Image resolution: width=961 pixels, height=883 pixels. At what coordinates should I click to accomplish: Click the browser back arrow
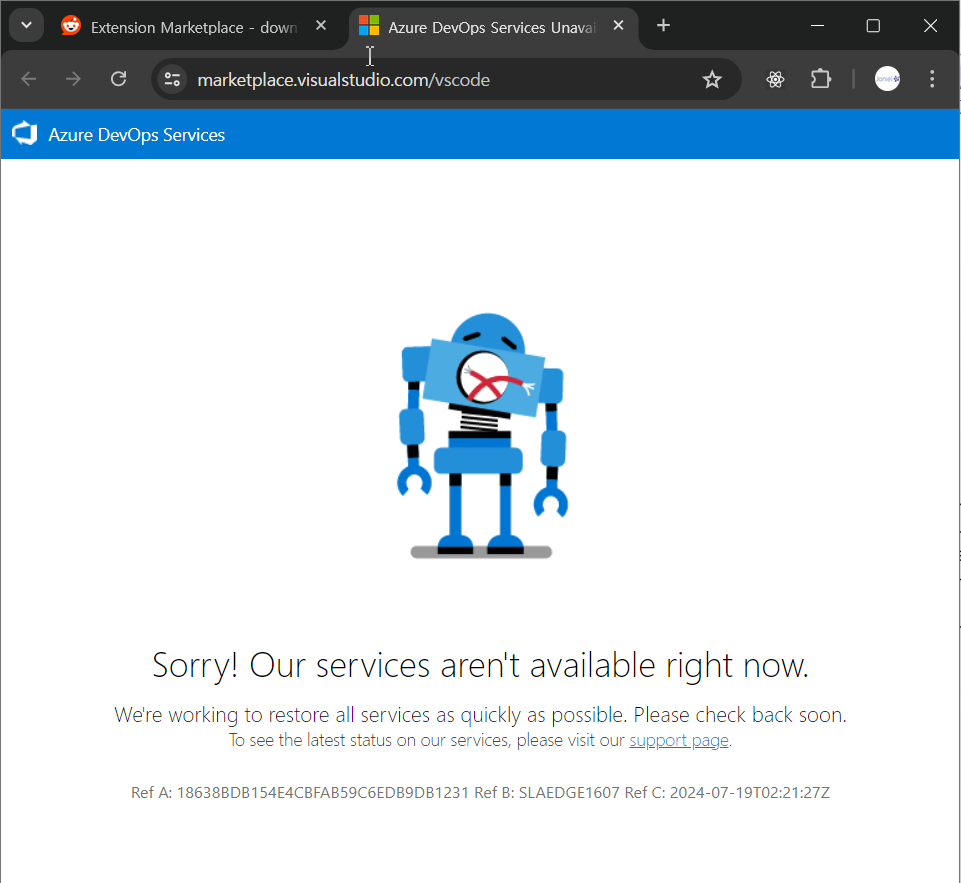29,79
